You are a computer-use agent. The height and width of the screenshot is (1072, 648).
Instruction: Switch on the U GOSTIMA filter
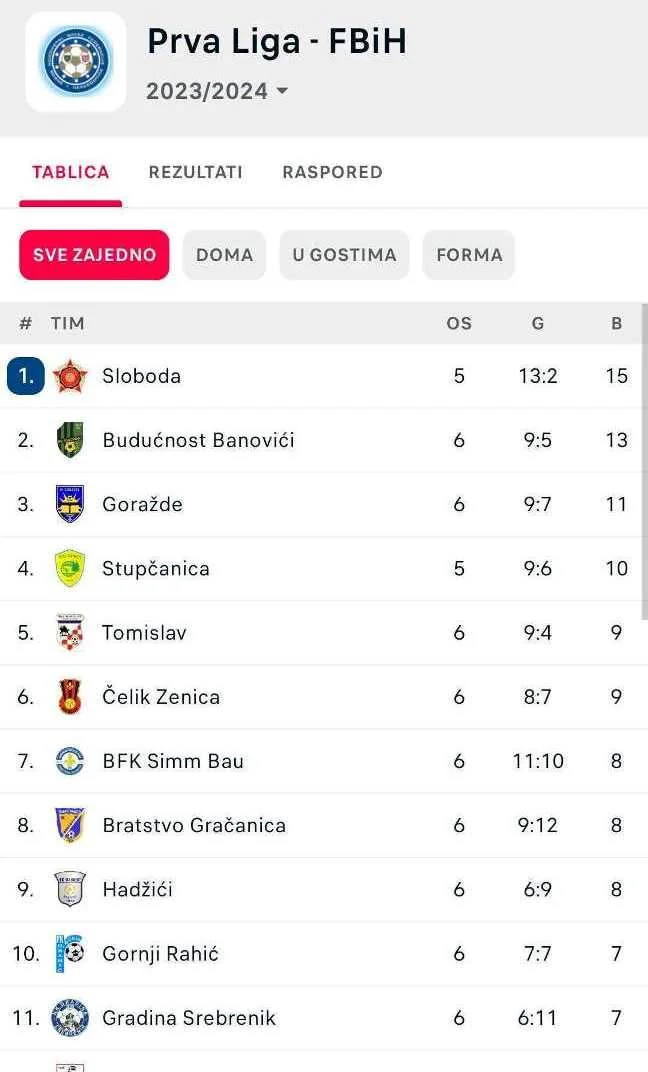344,255
